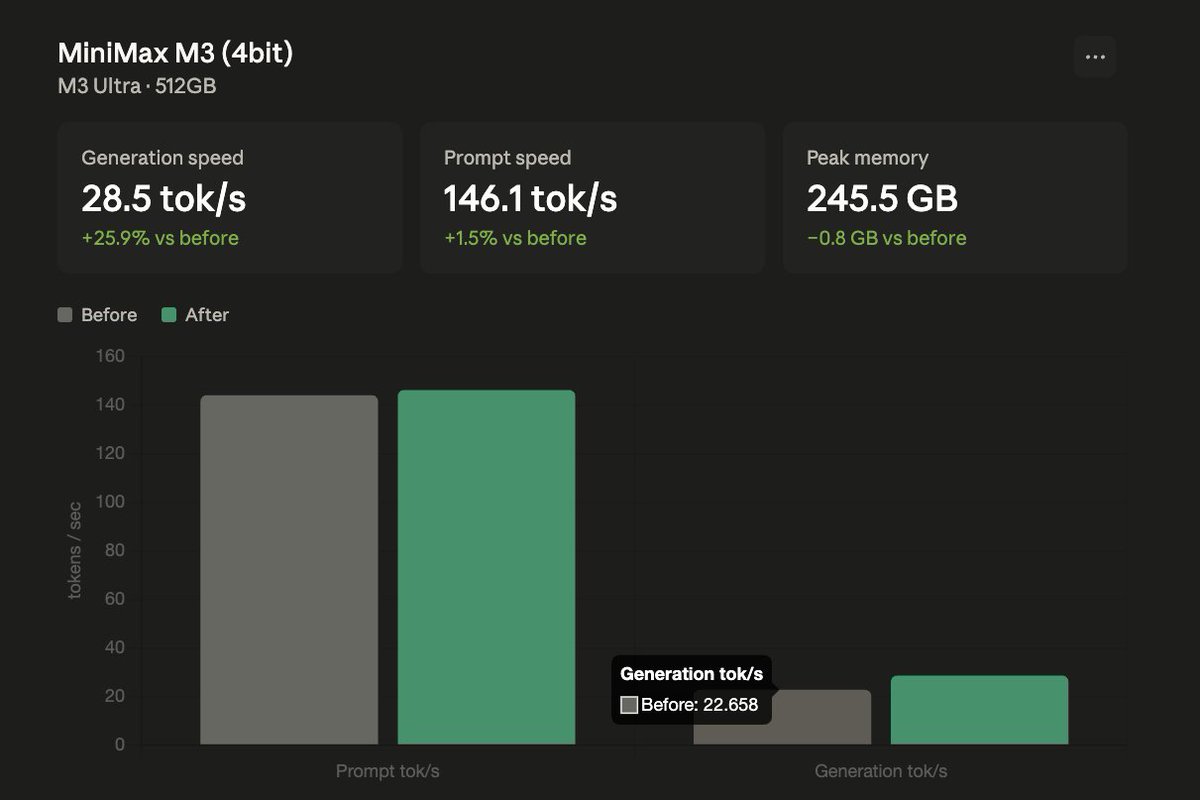The height and width of the screenshot is (800, 1200).
Task: Click the +25.9% vs before text
Action: (160, 238)
